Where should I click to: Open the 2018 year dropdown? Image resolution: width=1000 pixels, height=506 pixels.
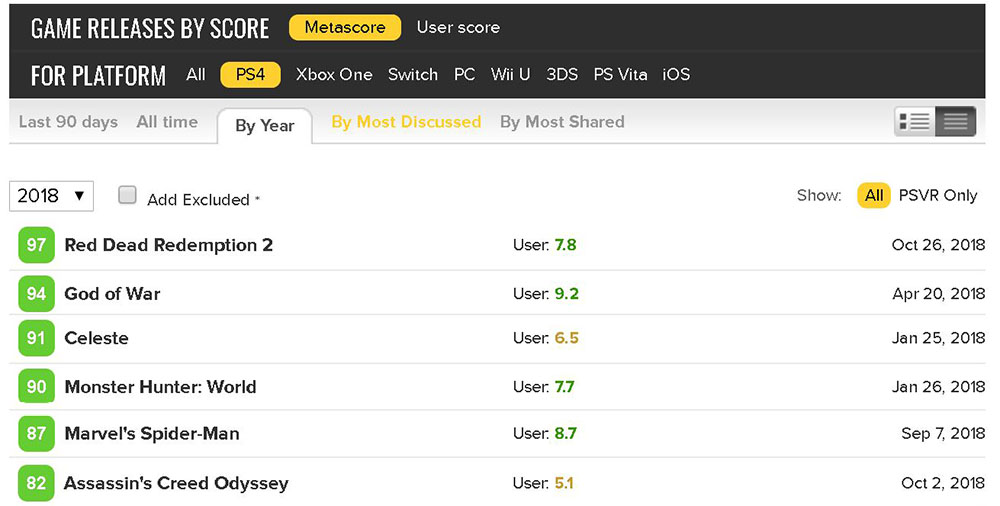[52, 196]
